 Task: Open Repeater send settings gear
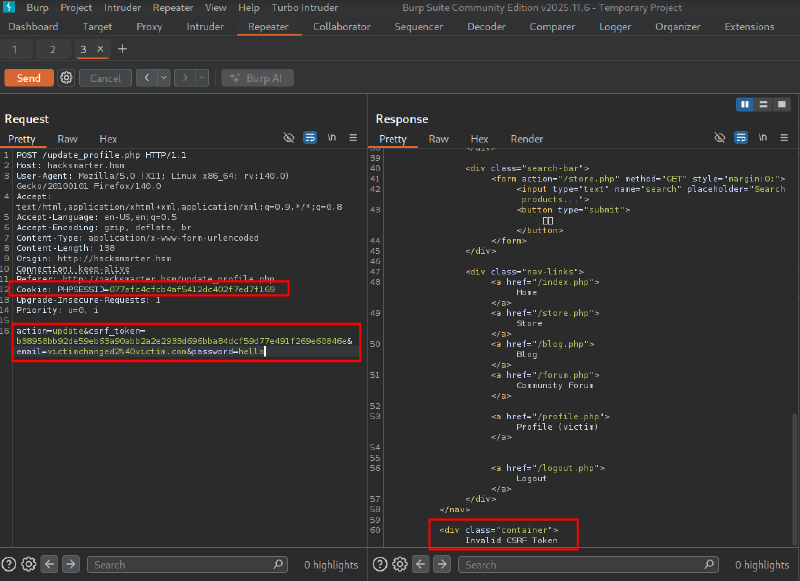[66, 78]
